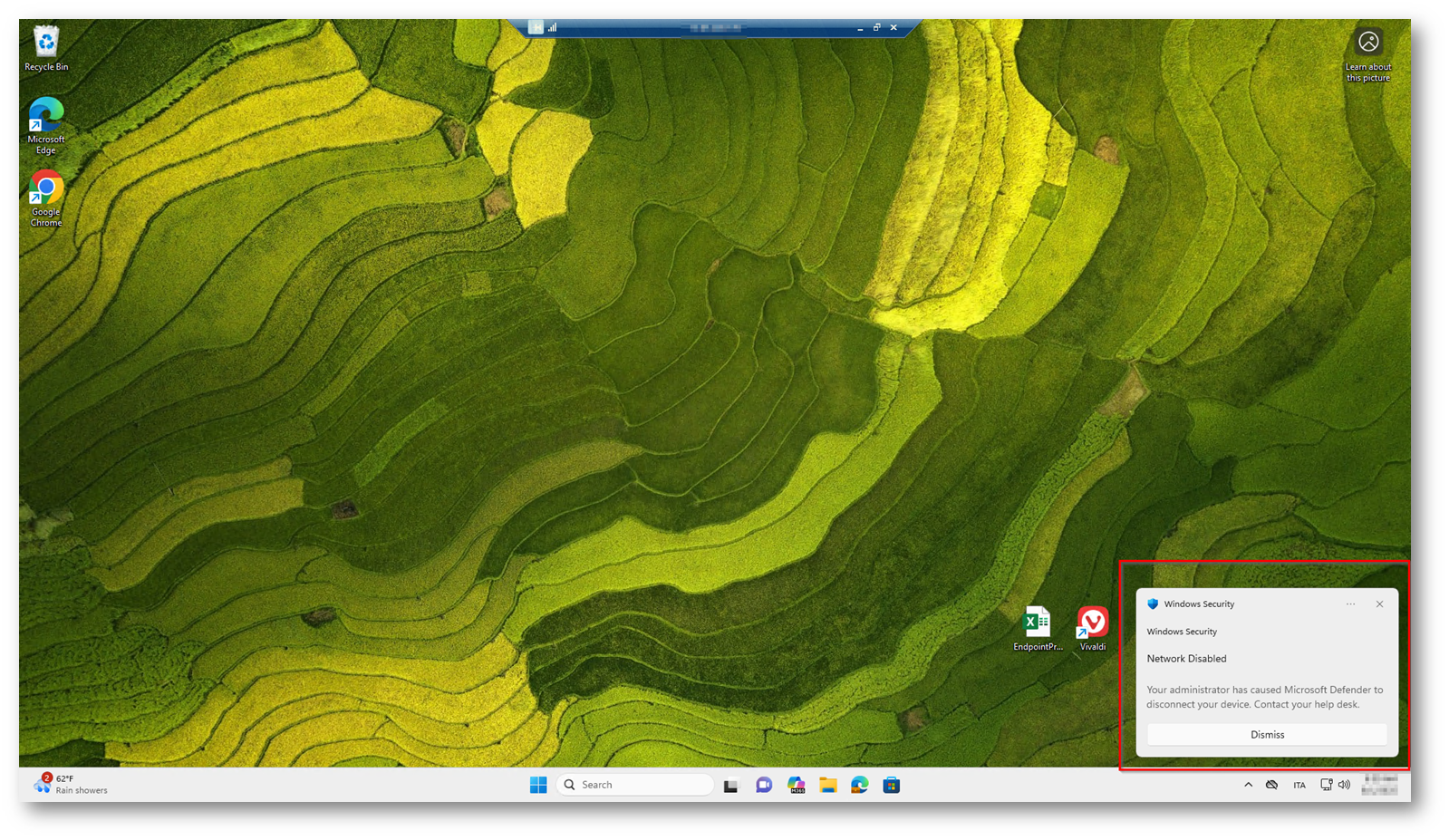Open the Teams chat icon in taskbar
1449x840 pixels.
(764, 785)
